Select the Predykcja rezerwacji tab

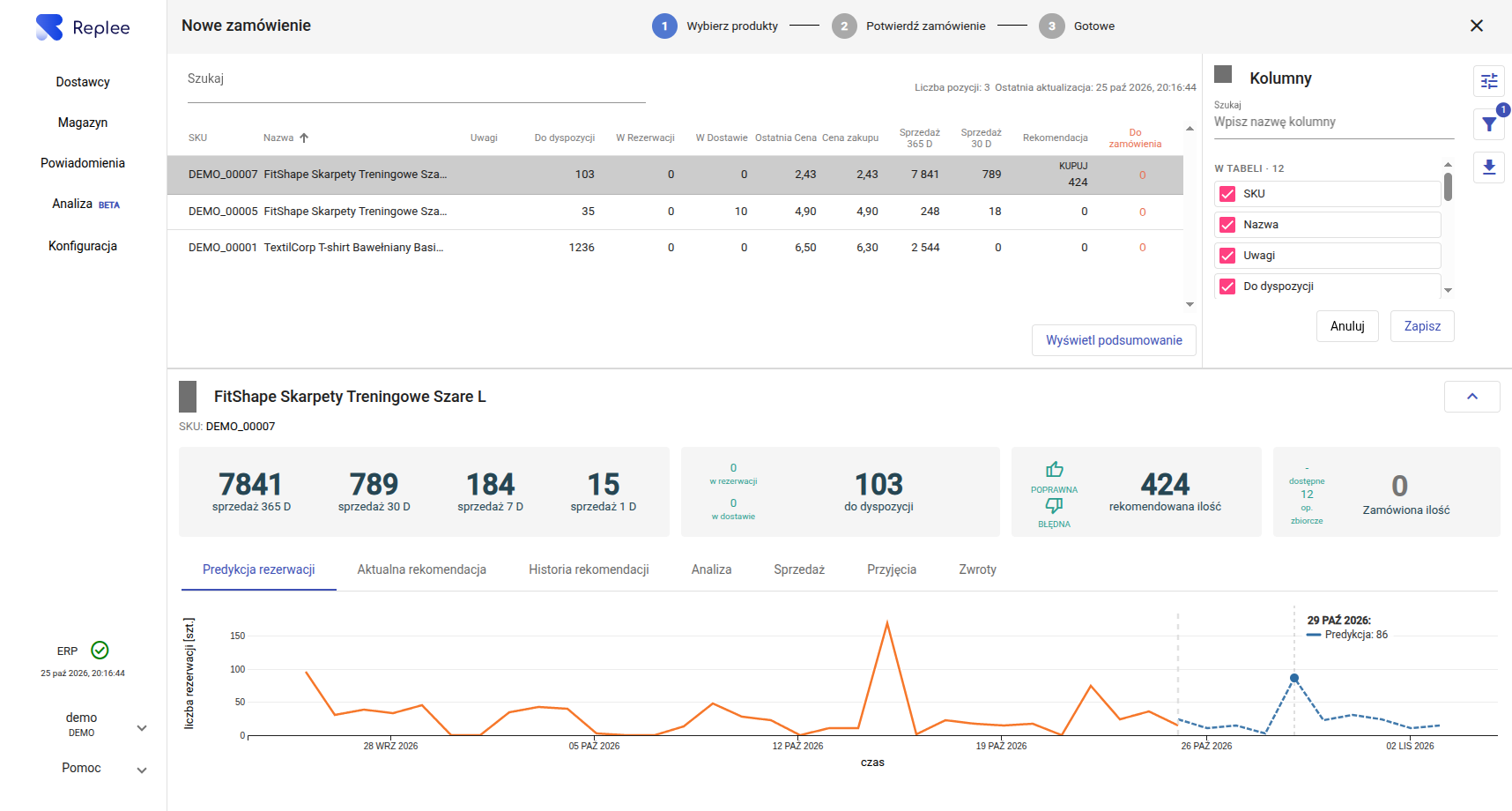tap(259, 569)
